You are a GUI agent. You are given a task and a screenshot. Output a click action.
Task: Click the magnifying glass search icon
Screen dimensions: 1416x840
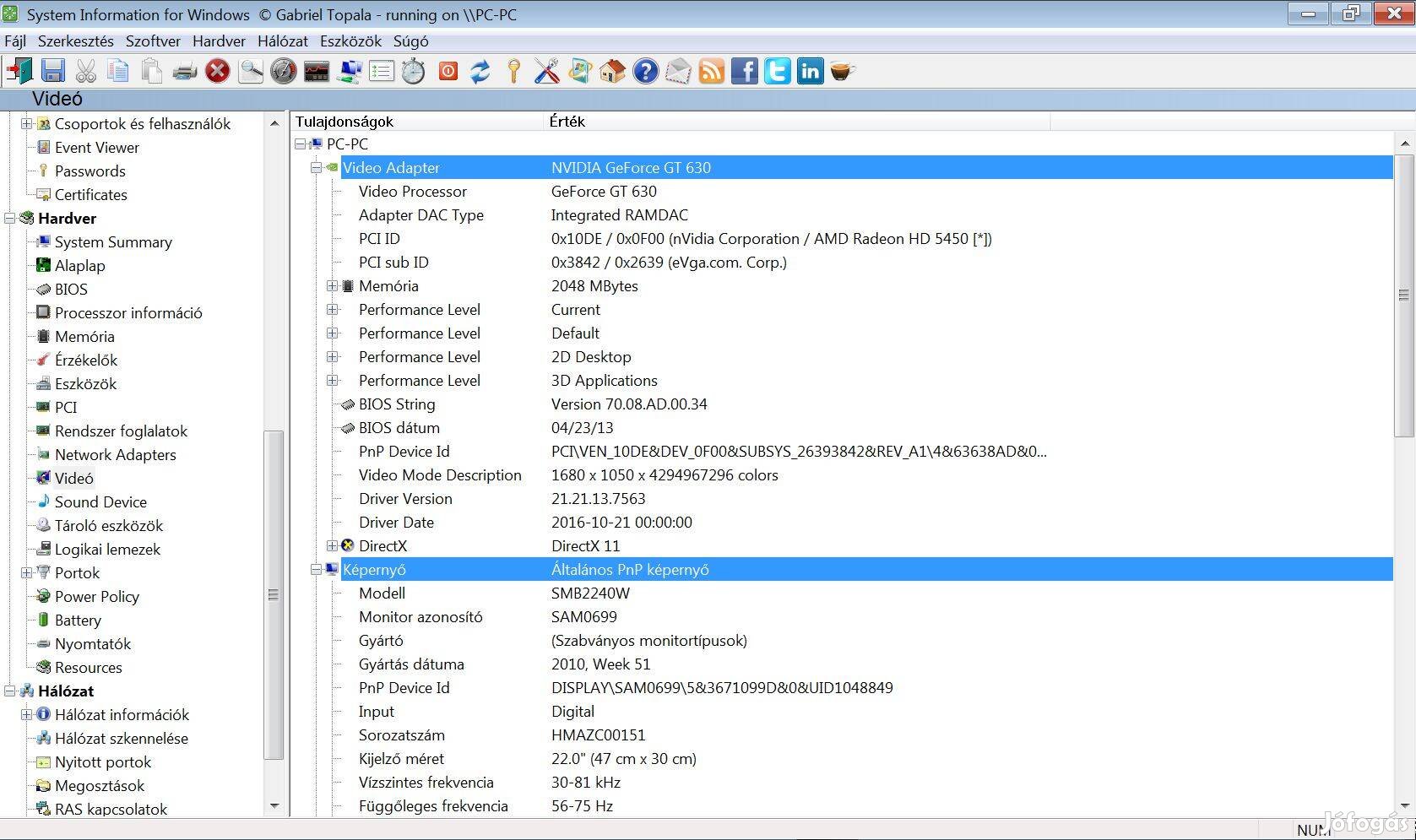point(251,71)
